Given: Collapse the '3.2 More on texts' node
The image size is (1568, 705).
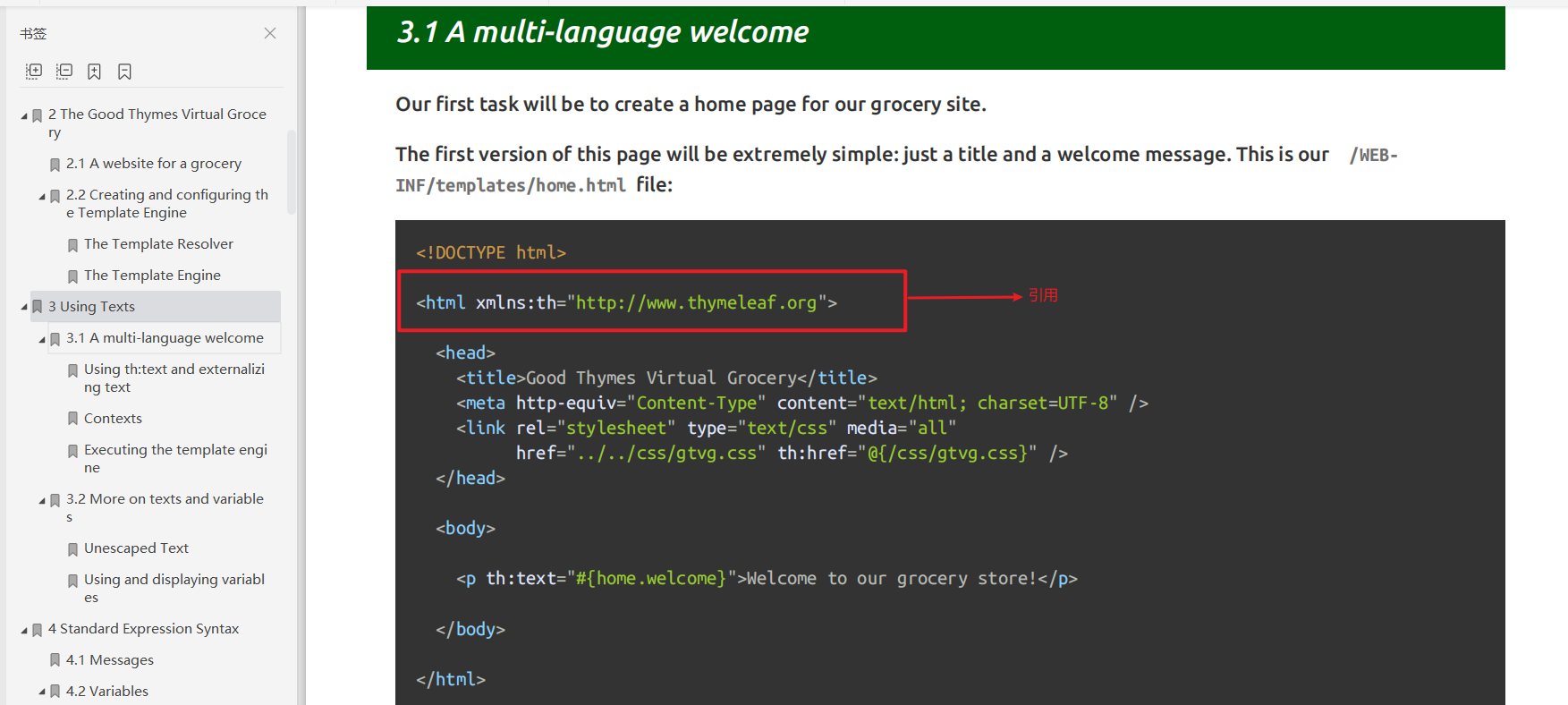Looking at the screenshot, I should tap(42, 500).
